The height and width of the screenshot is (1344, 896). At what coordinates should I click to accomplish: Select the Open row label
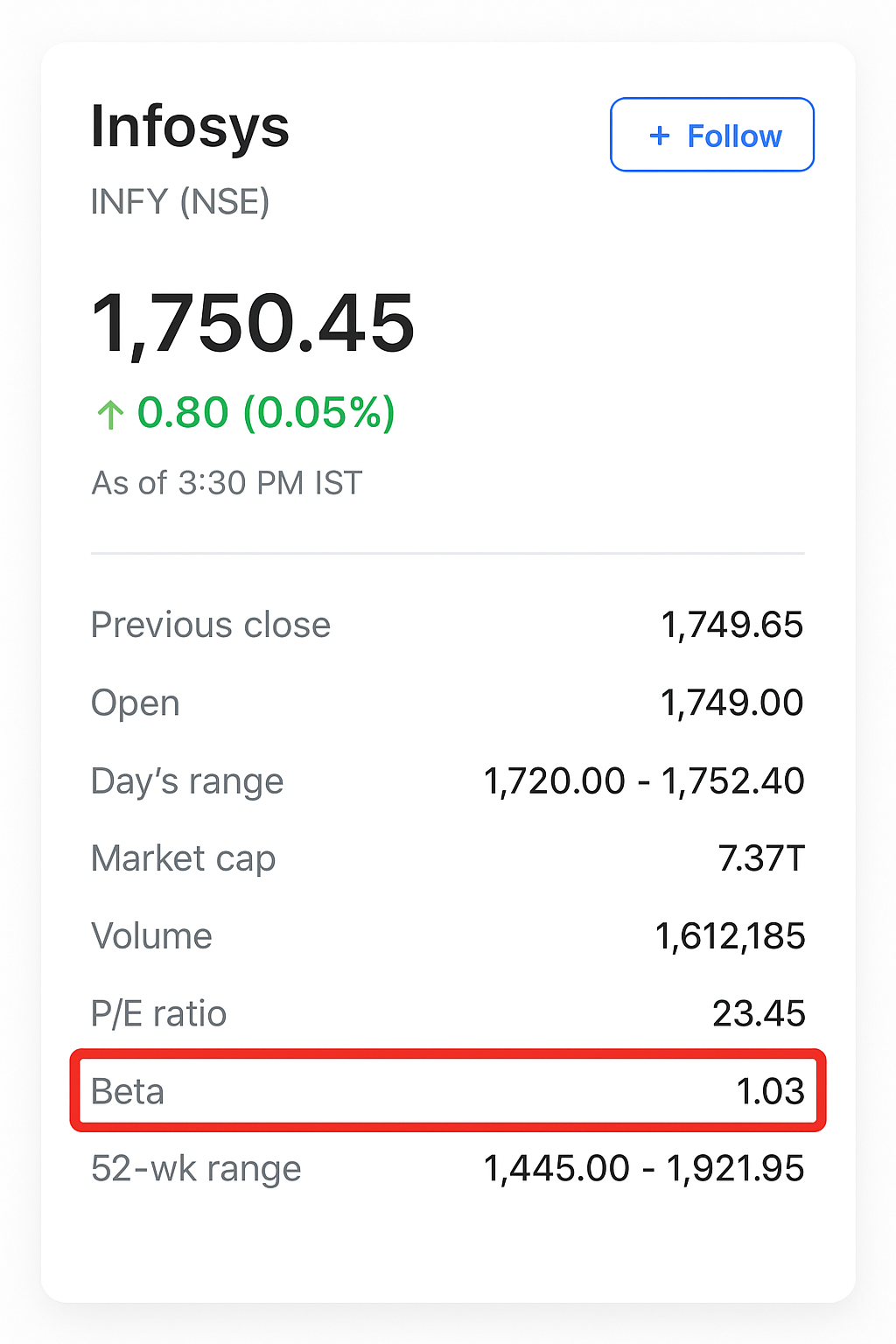[136, 703]
